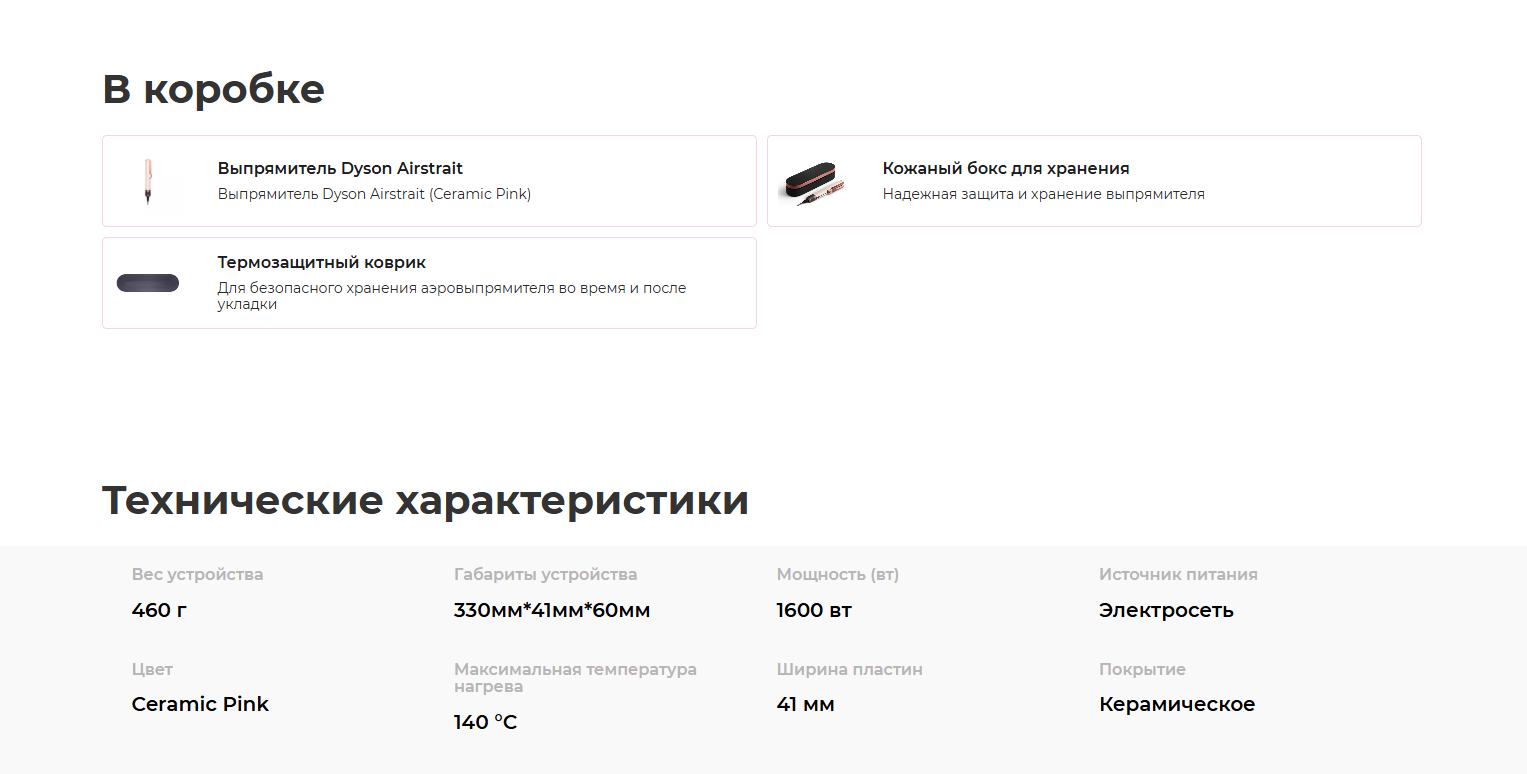Click the '(Ceramic Pink)' straightener description text
This screenshot has width=1527, height=774.
[x=374, y=194]
